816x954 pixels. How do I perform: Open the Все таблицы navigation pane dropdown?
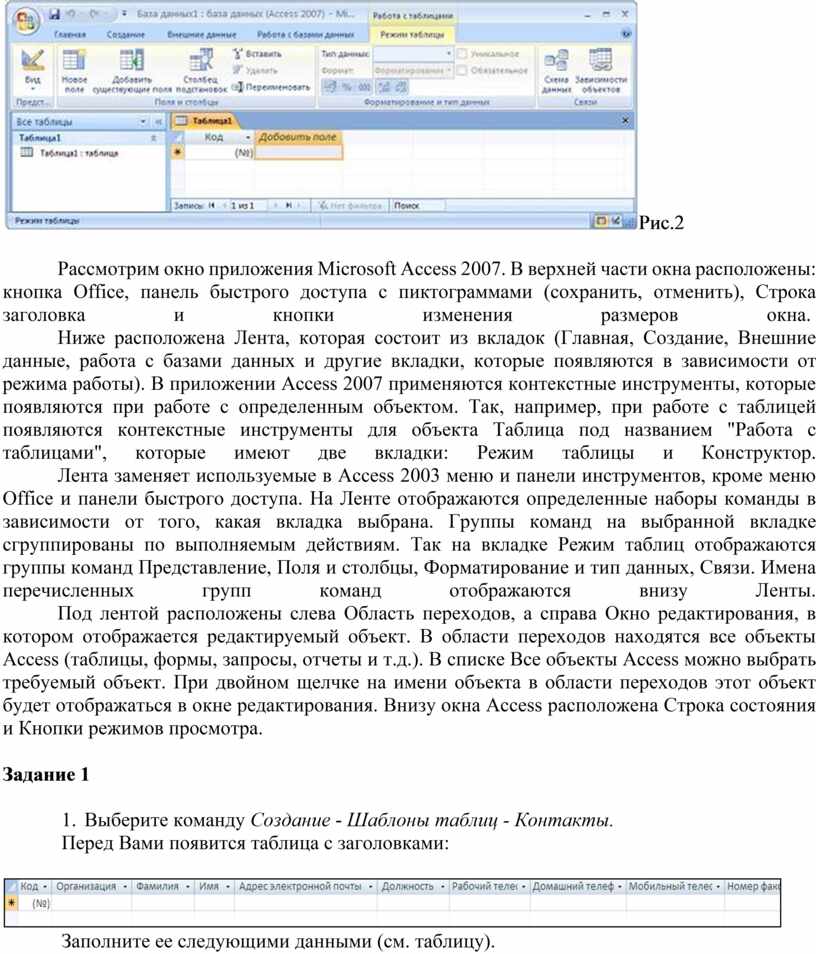pos(143,122)
